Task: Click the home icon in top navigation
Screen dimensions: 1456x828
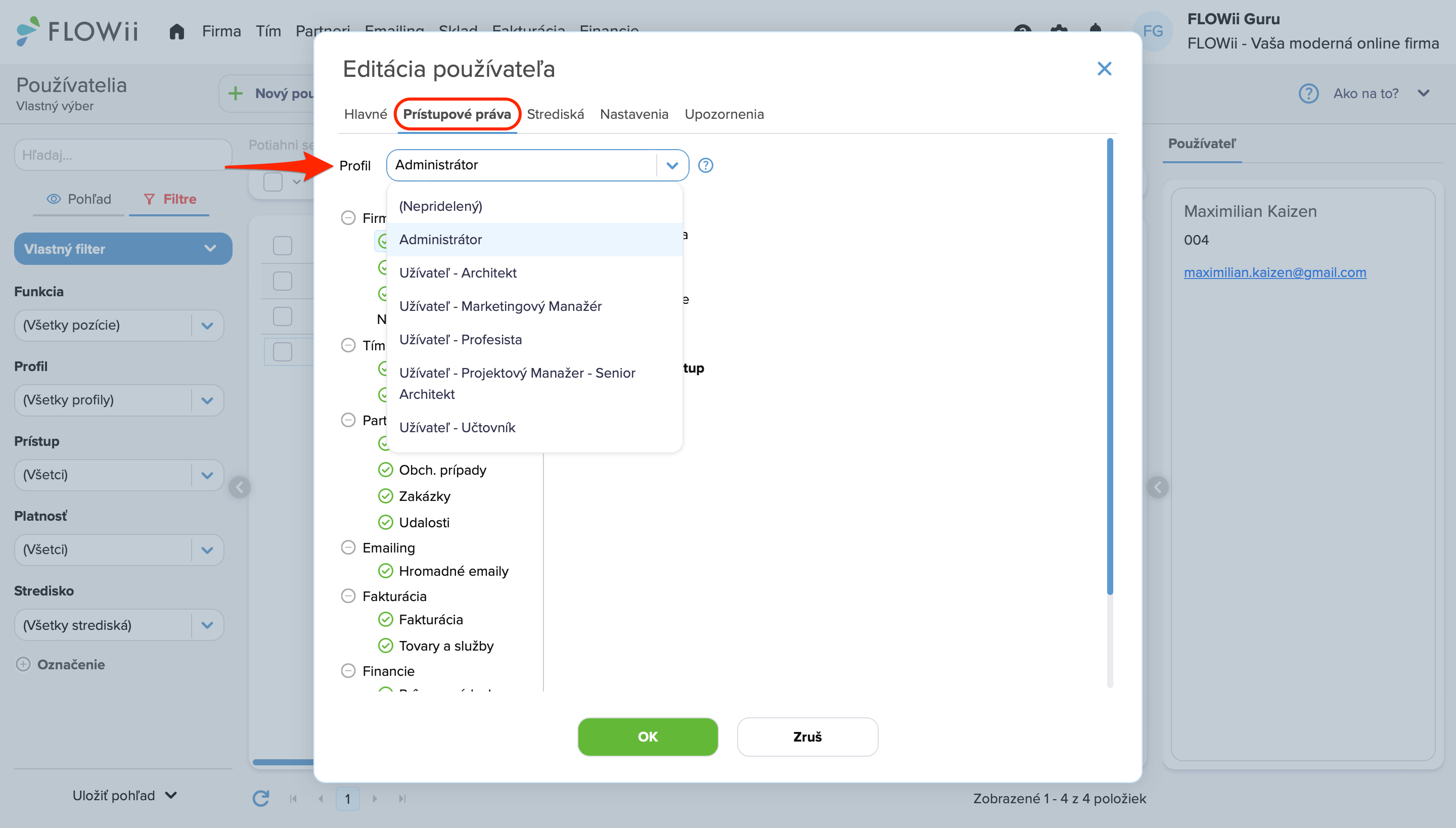Action: tap(177, 31)
